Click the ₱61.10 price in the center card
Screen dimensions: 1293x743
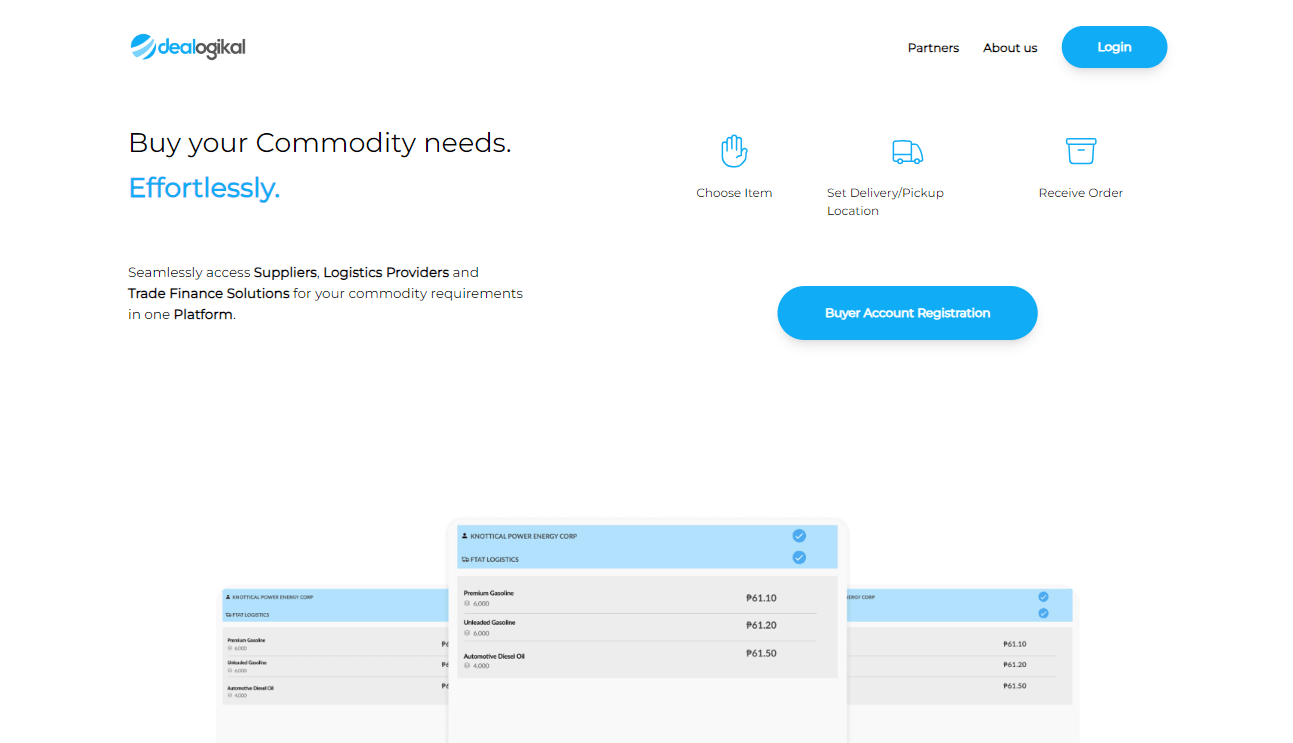click(761, 598)
